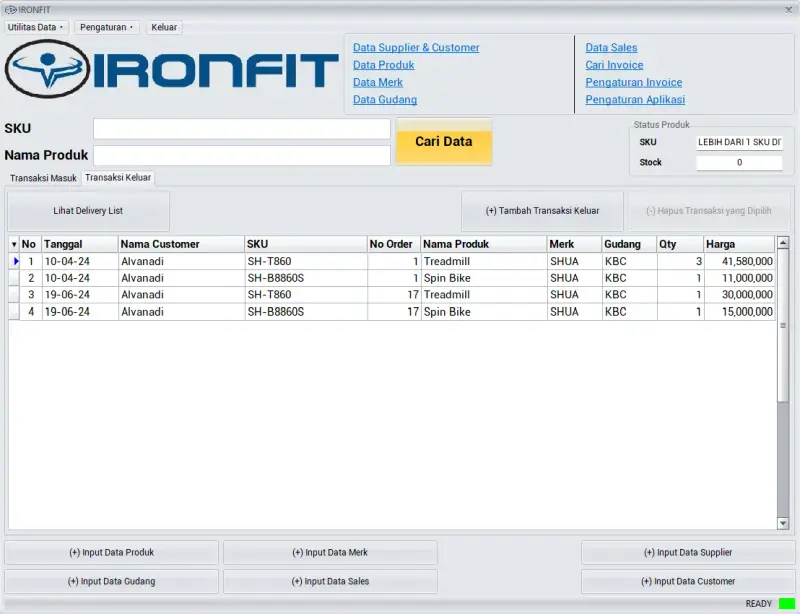Open the grid header selector dropdown arrow
The width and height of the screenshot is (800, 614).
tap(14, 244)
